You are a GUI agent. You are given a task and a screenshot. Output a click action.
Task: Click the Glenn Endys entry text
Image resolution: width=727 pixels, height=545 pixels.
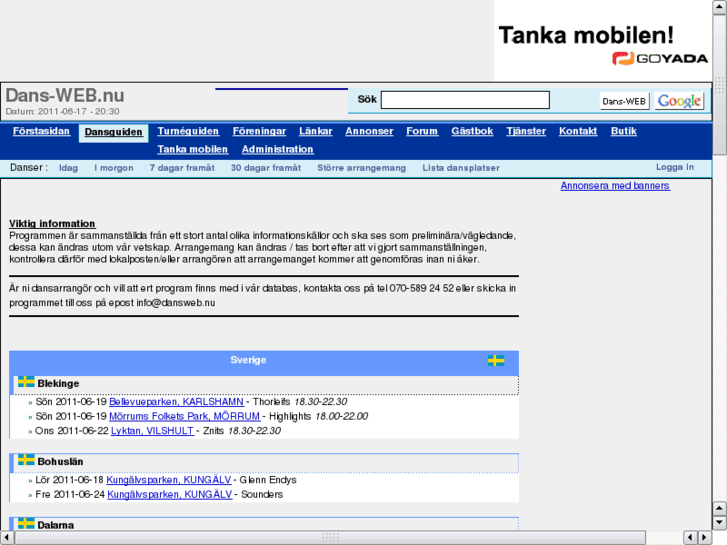pos(268,480)
